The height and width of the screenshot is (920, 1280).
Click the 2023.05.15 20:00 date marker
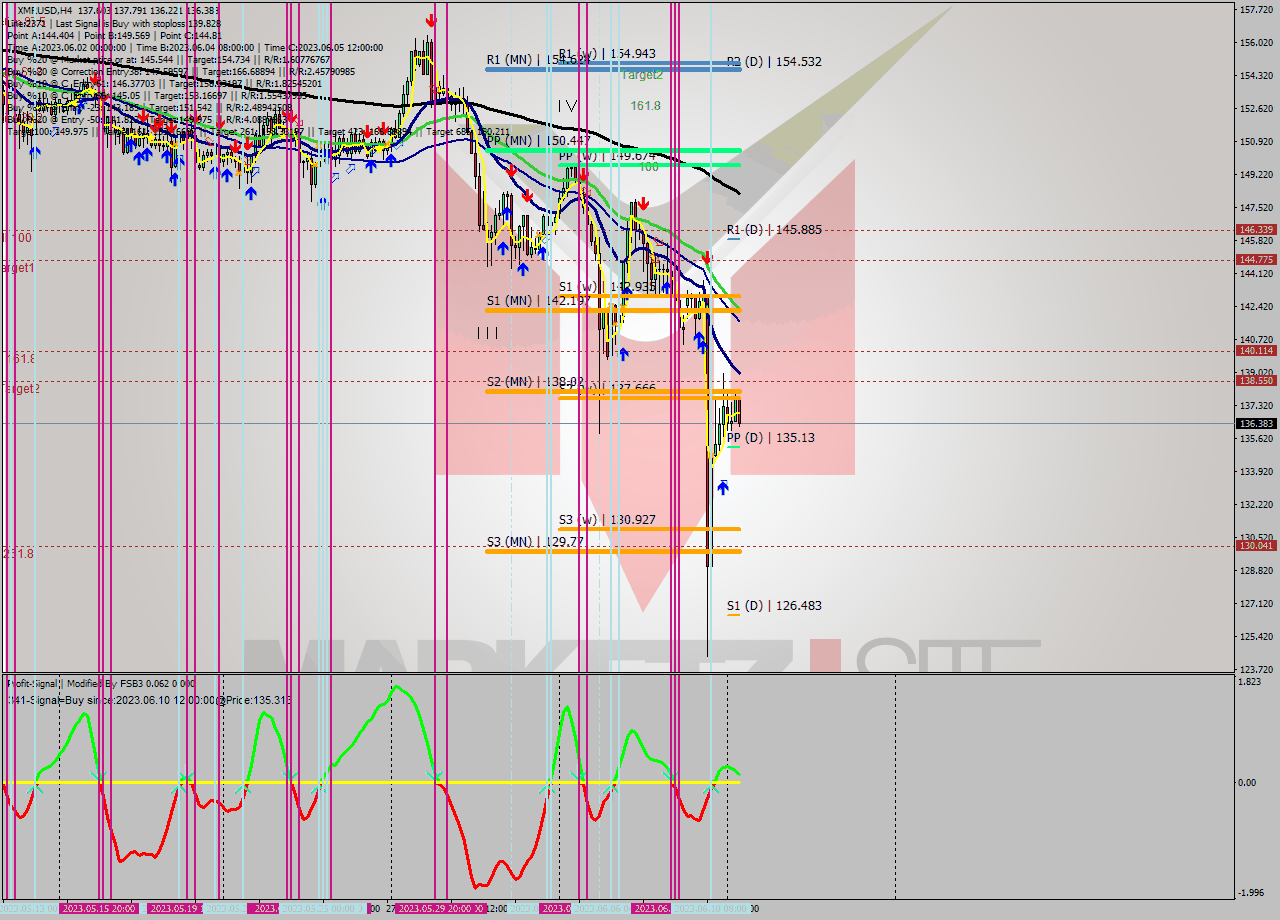pyautogui.click(x=100, y=909)
